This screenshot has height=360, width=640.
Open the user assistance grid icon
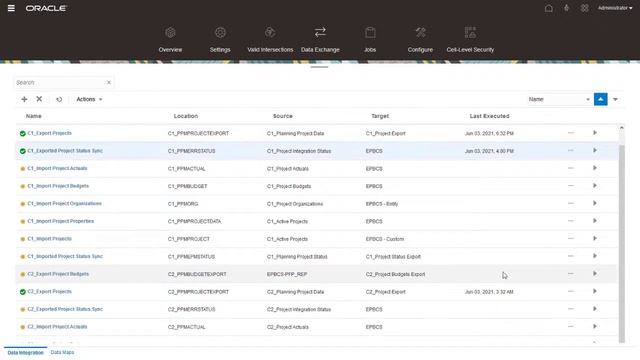[584, 8]
